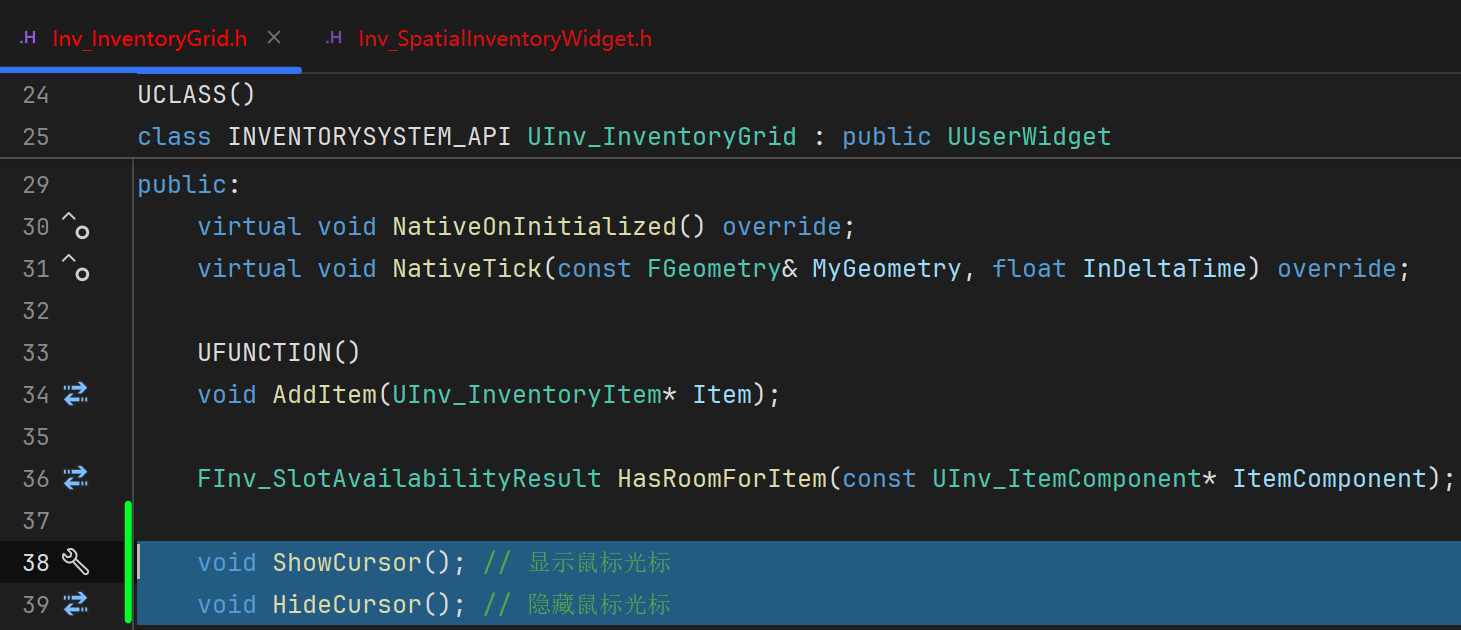Click the 隐藏鼠标光标 comment
Screen dimensions: 1461x630
[x=599, y=604]
